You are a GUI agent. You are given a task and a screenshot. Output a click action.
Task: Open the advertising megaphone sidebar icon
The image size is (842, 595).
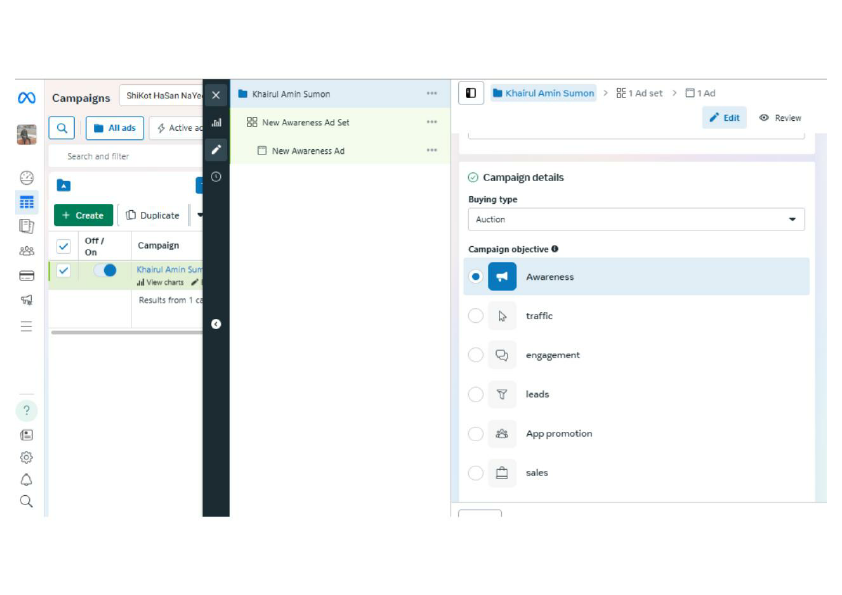[x=27, y=300]
